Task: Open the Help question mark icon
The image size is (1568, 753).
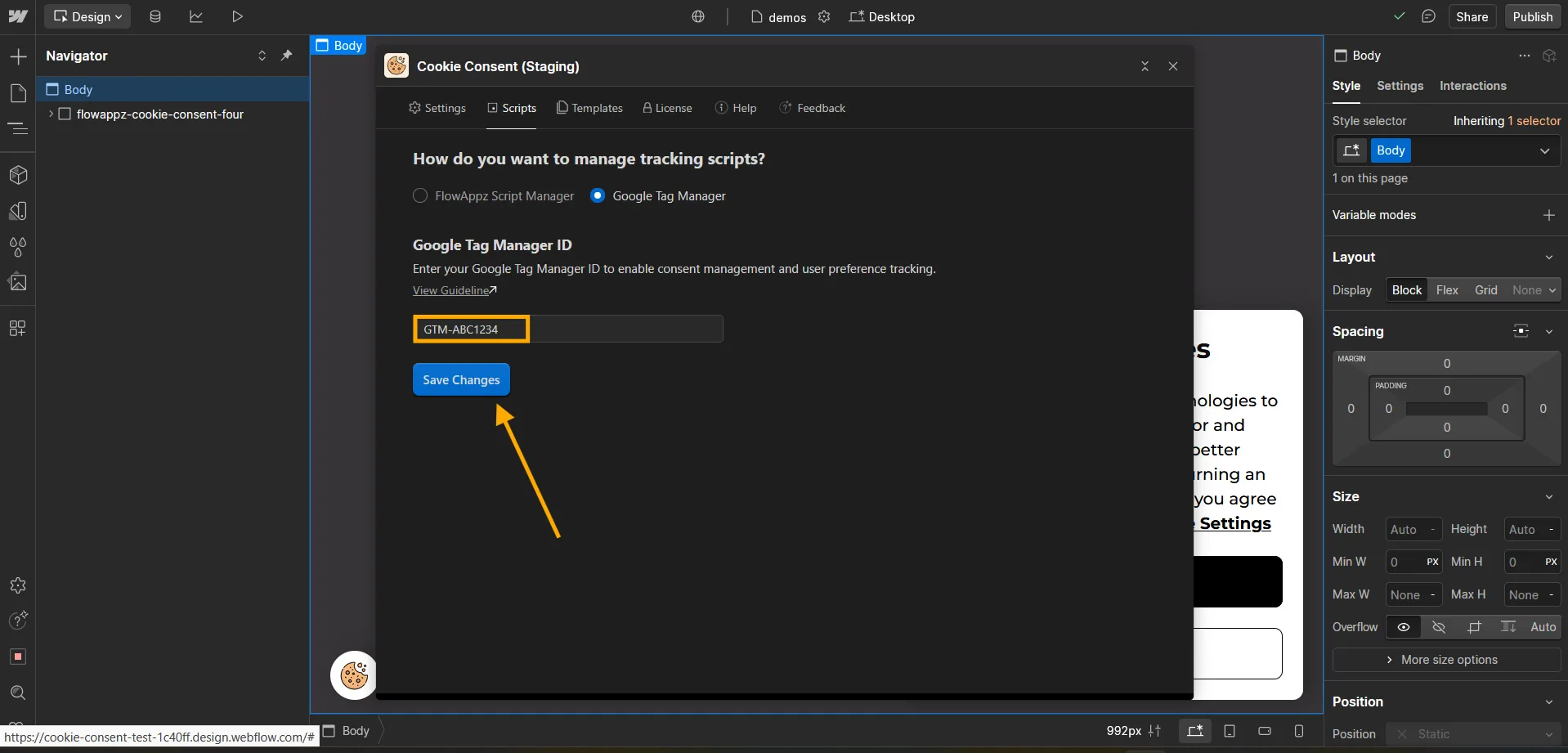Action: tap(18, 621)
